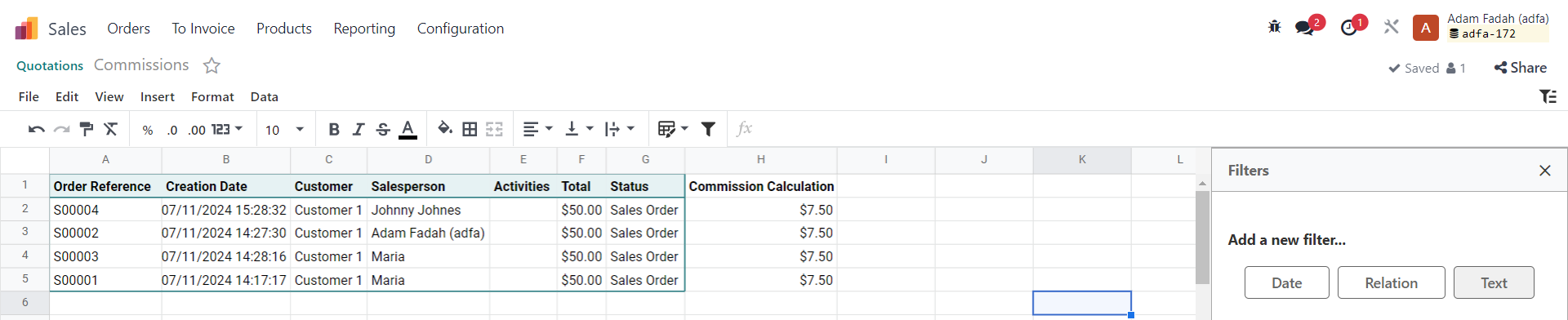Screen dimensions: 1568x320
Task: Click the Quotations breadcrumb link
Action: click(50, 65)
